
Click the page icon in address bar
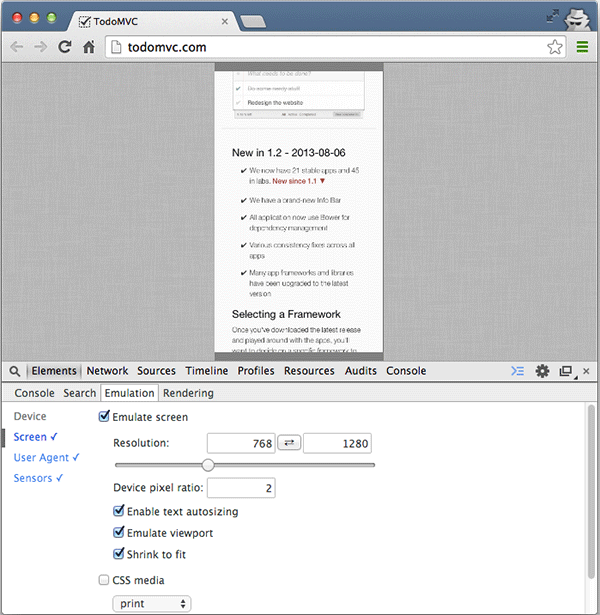click(x=116, y=47)
